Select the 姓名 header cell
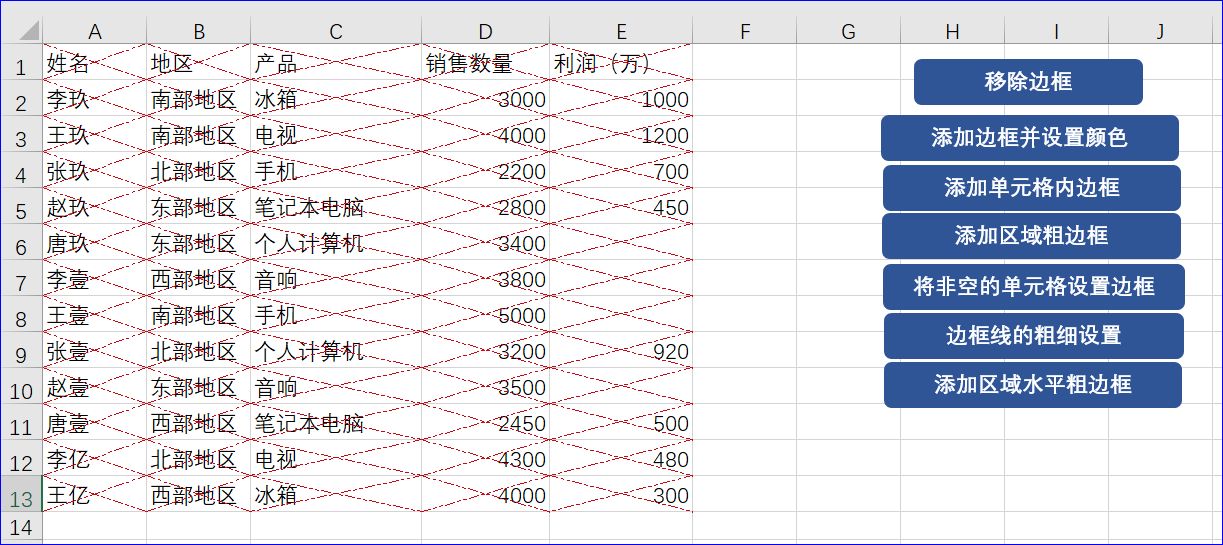The image size is (1223, 545). click(x=95, y=63)
